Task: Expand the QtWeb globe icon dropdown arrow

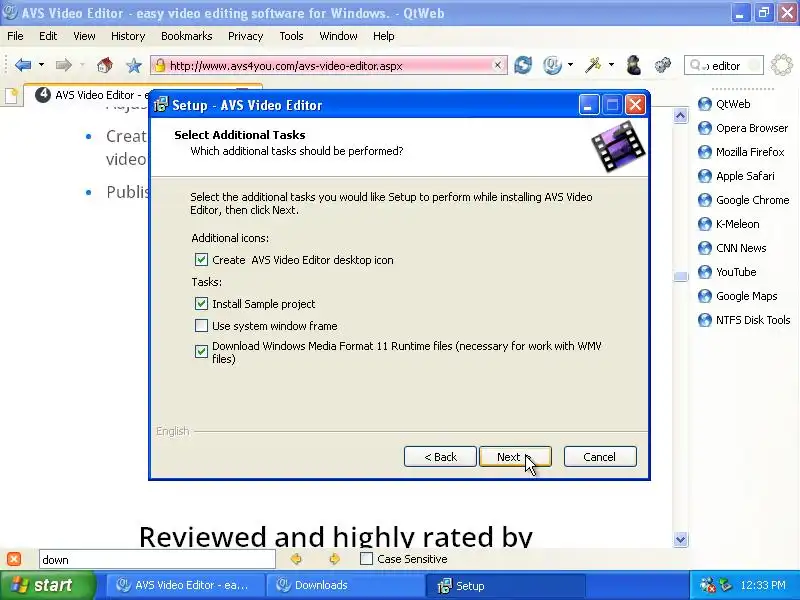Action: (x=570, y=65)
